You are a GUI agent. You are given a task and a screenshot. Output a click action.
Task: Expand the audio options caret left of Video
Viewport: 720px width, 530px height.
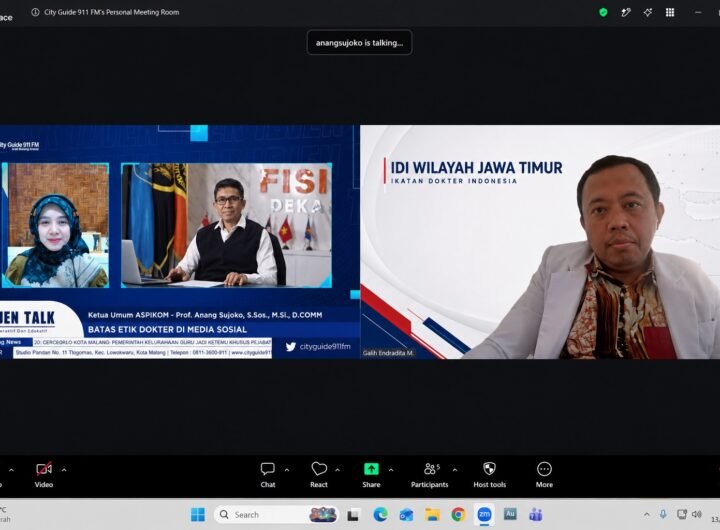click(11, 470)
